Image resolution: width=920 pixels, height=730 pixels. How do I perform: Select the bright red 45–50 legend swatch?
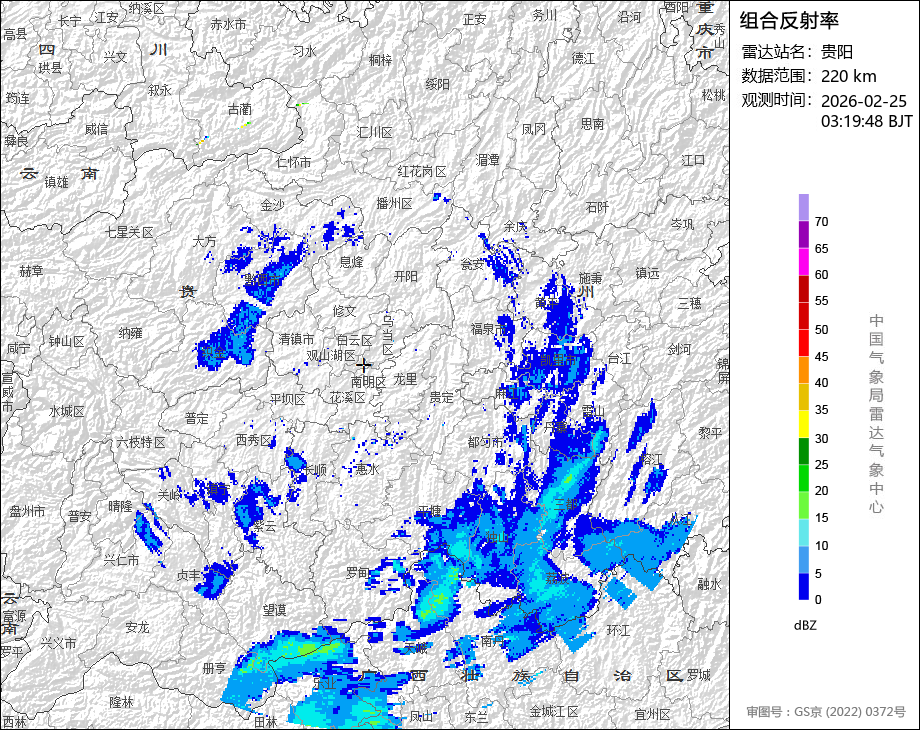804,343
